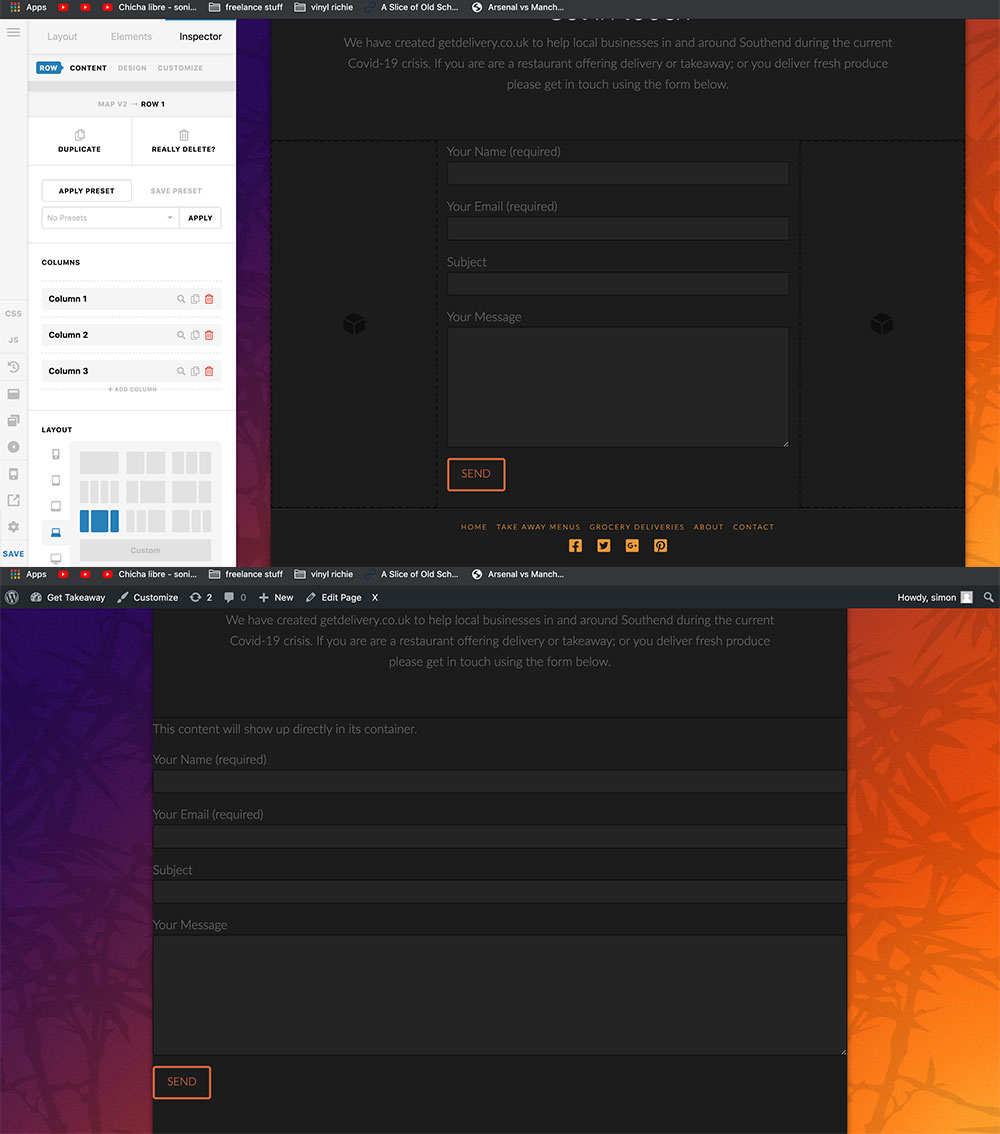Viewport: 1000px width, 1134px height.
Task: Delete Column 2 with its red trash icon
Action: coord(209,335)
